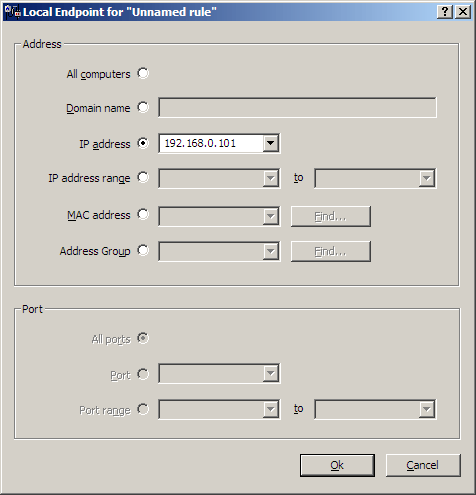Click the help question mark button
Screen dimensions: 476x495
tap(445, 12)
